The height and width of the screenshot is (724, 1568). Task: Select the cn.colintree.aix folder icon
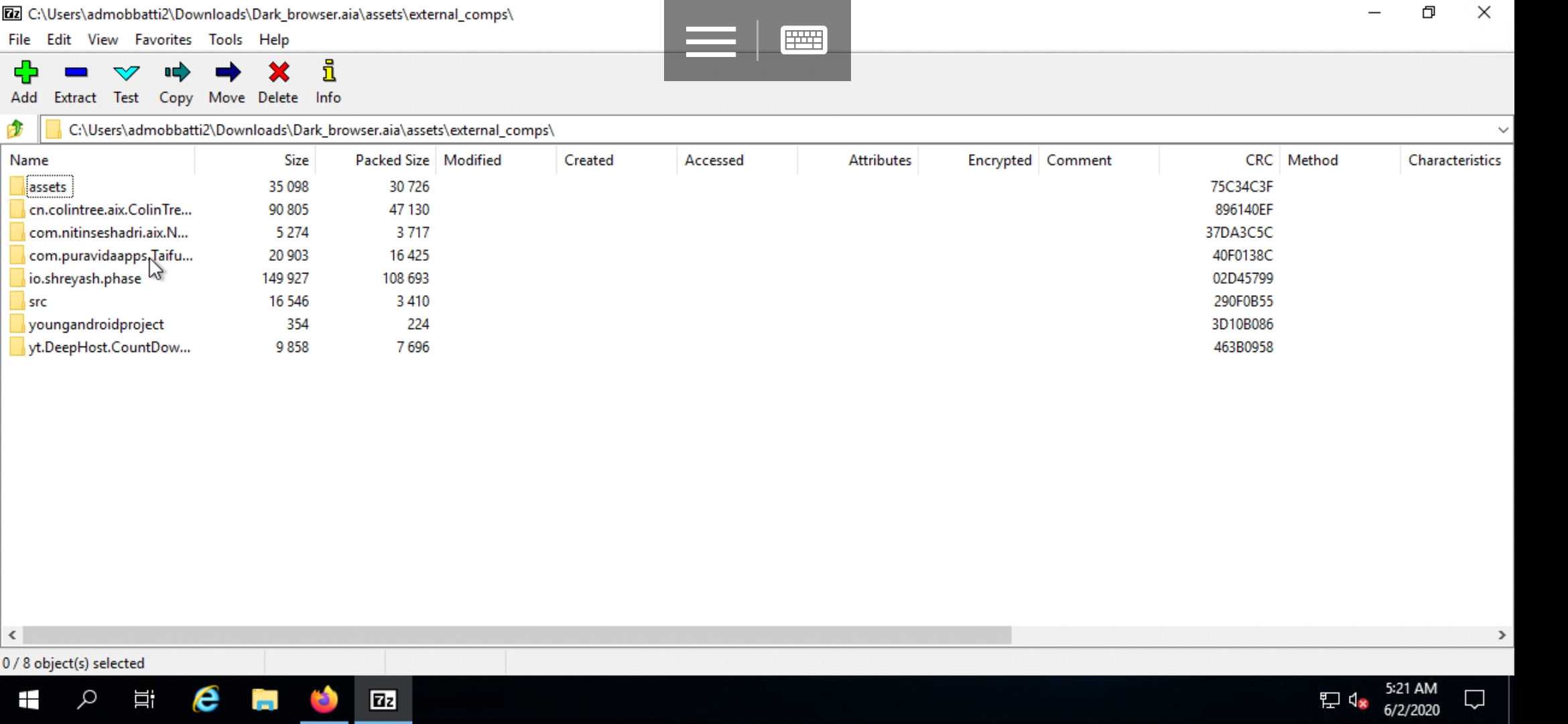pos(17,209)
